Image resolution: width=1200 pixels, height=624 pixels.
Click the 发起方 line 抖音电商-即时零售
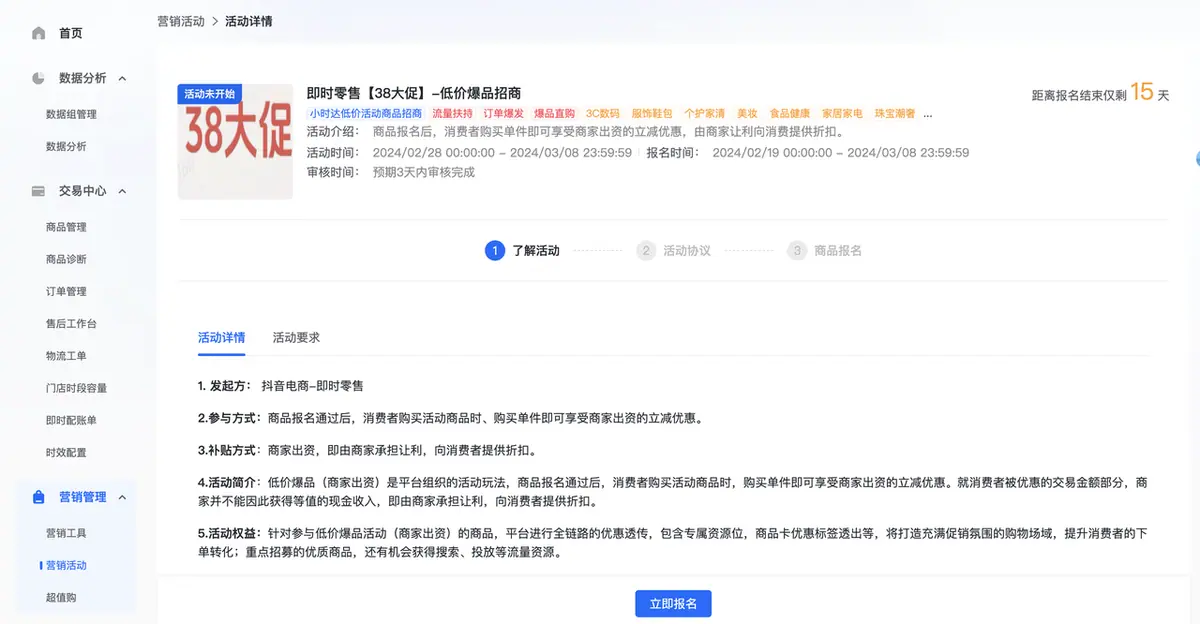280,385
